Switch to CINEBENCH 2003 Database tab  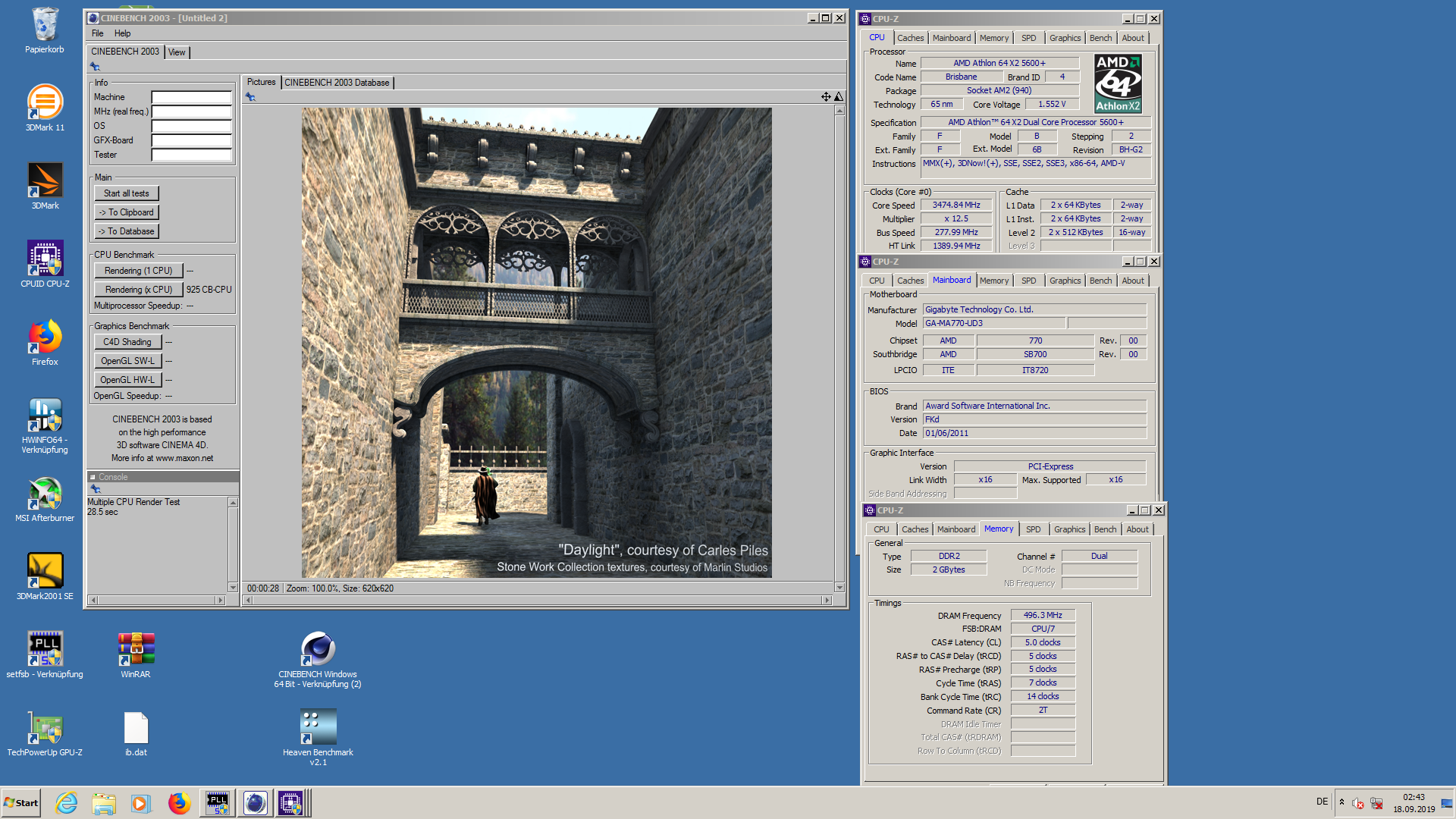[337, 83]
